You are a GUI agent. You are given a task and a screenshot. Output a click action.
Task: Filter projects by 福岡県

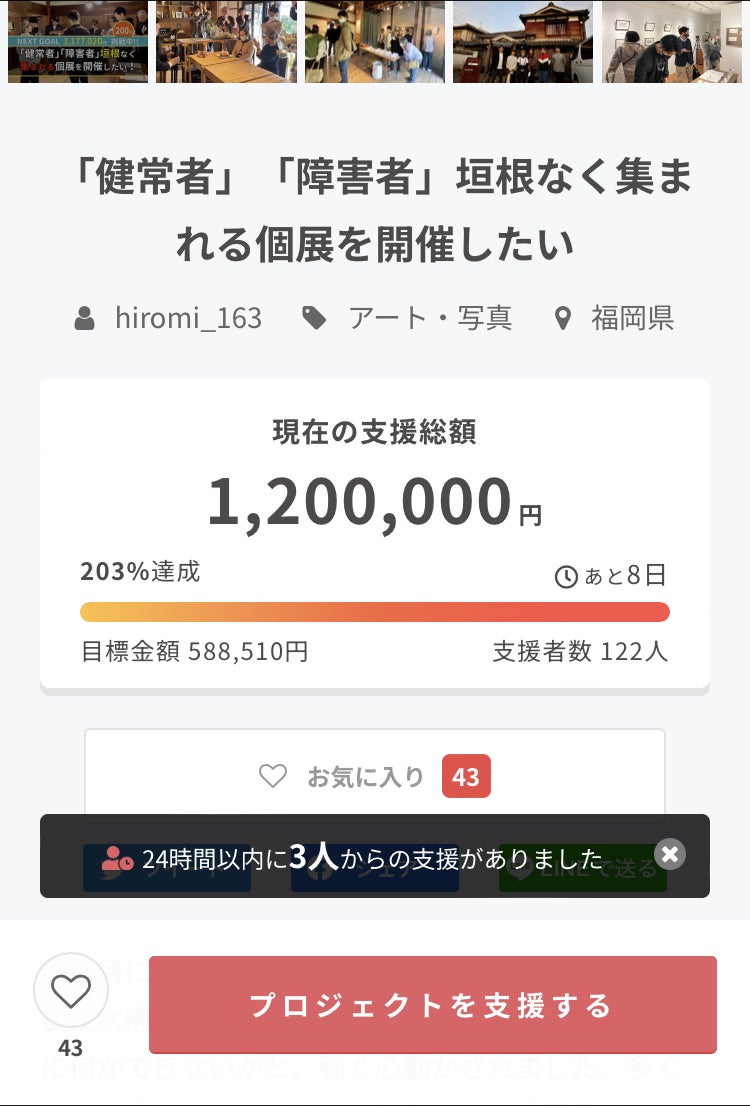[x=632, y=318]
